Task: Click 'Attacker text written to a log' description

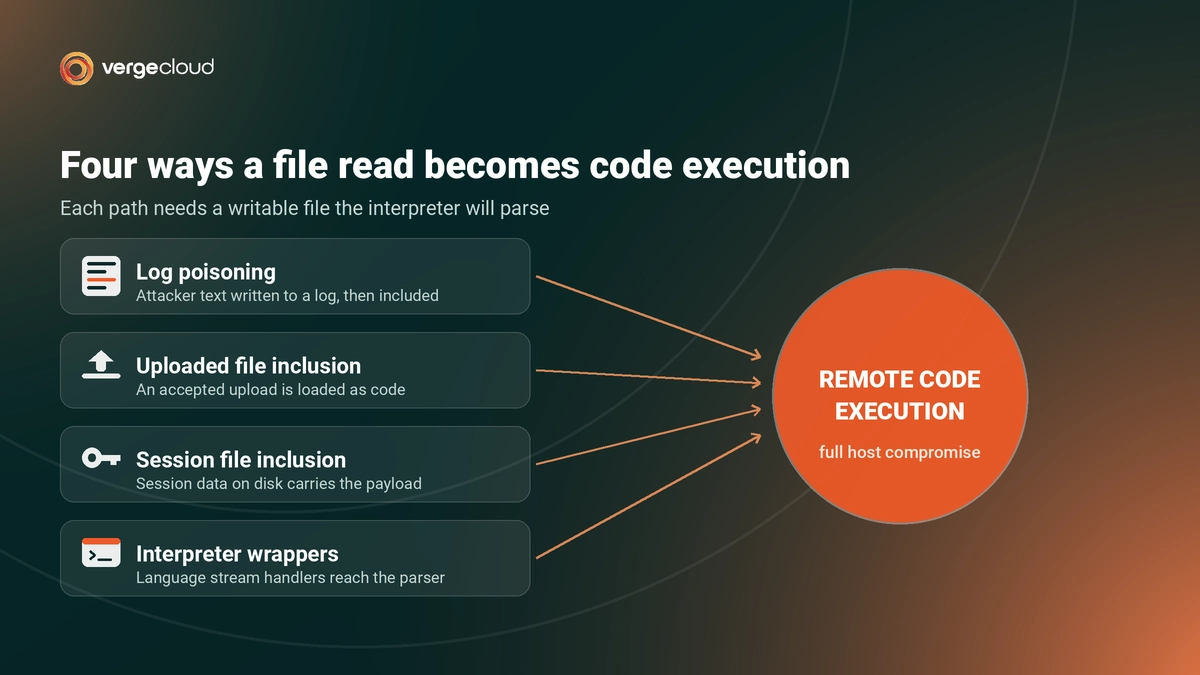Action: [x=287, y=296]
